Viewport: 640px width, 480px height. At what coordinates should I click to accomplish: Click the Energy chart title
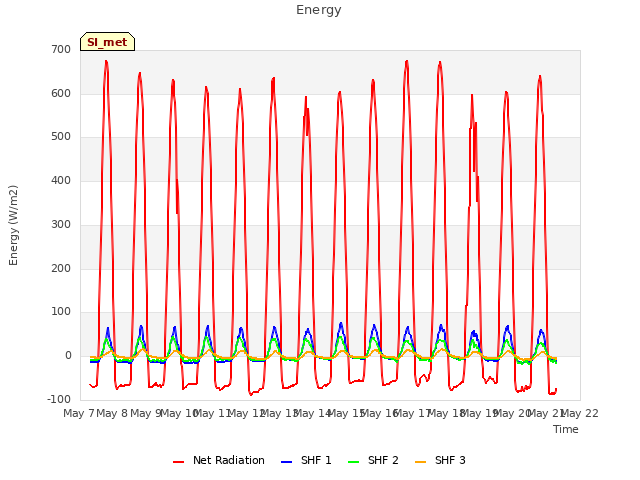tap(319, 10)
